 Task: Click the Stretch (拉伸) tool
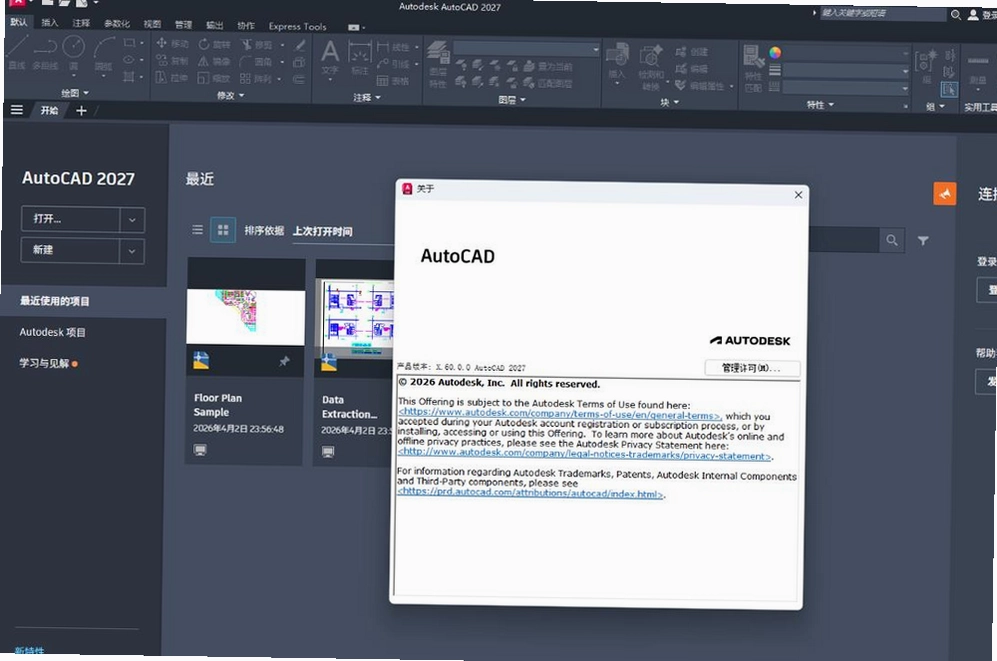(x=172, y=77)
